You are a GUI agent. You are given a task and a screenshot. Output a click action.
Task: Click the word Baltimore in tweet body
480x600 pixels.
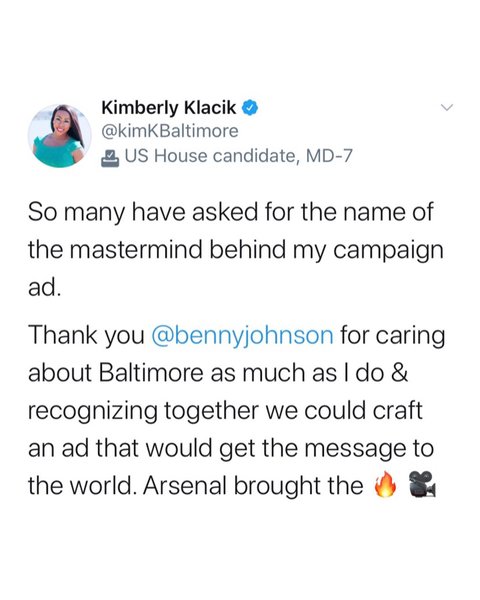(x=151, y=373)
